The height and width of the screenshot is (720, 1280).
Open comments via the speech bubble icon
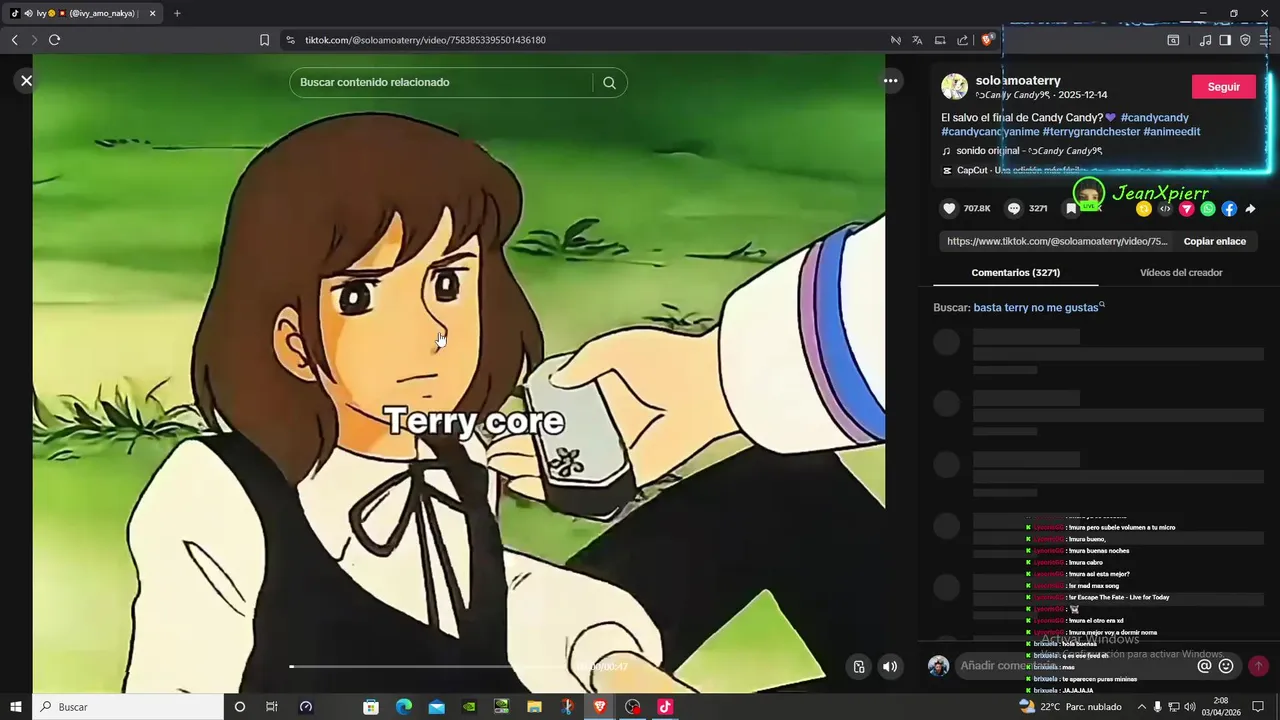tap(1014, 208)
